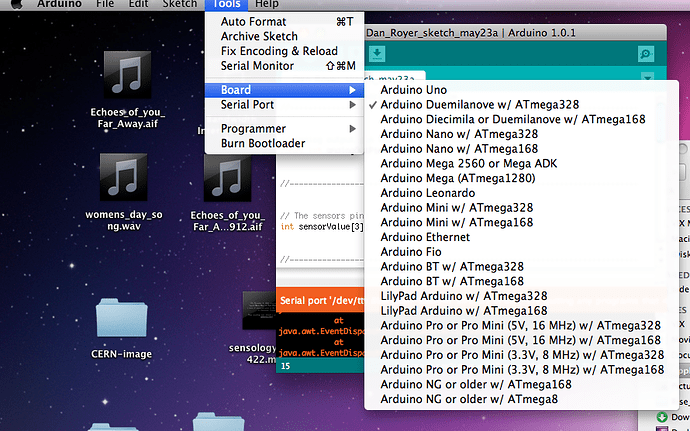Click the Dan_Royer_sketch_may23a window title bar
This screenshot has height=431, width=690.
coord(515,33)
